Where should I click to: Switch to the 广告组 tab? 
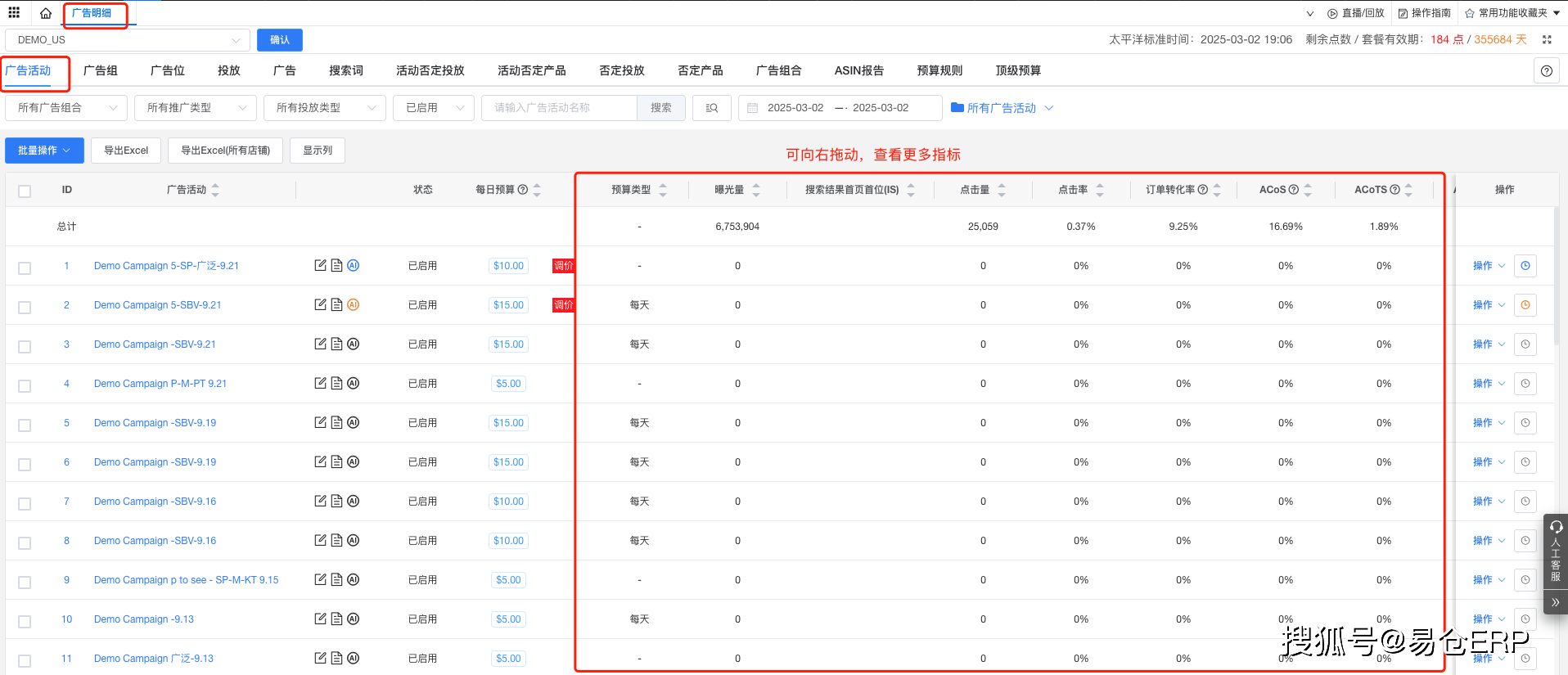(101, 71)
